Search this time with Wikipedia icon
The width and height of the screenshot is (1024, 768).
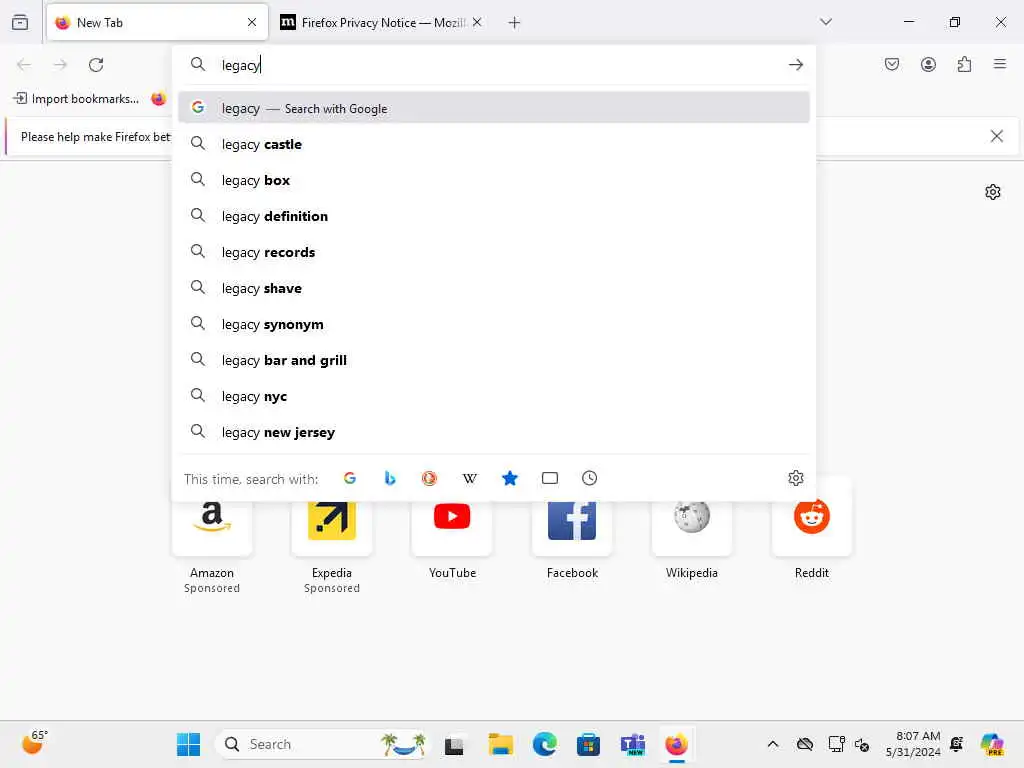(470, 479)
